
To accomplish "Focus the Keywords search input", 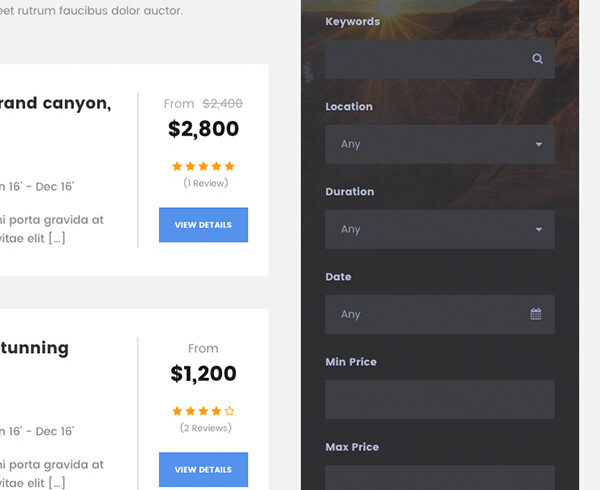I will (x=425, y=59).
